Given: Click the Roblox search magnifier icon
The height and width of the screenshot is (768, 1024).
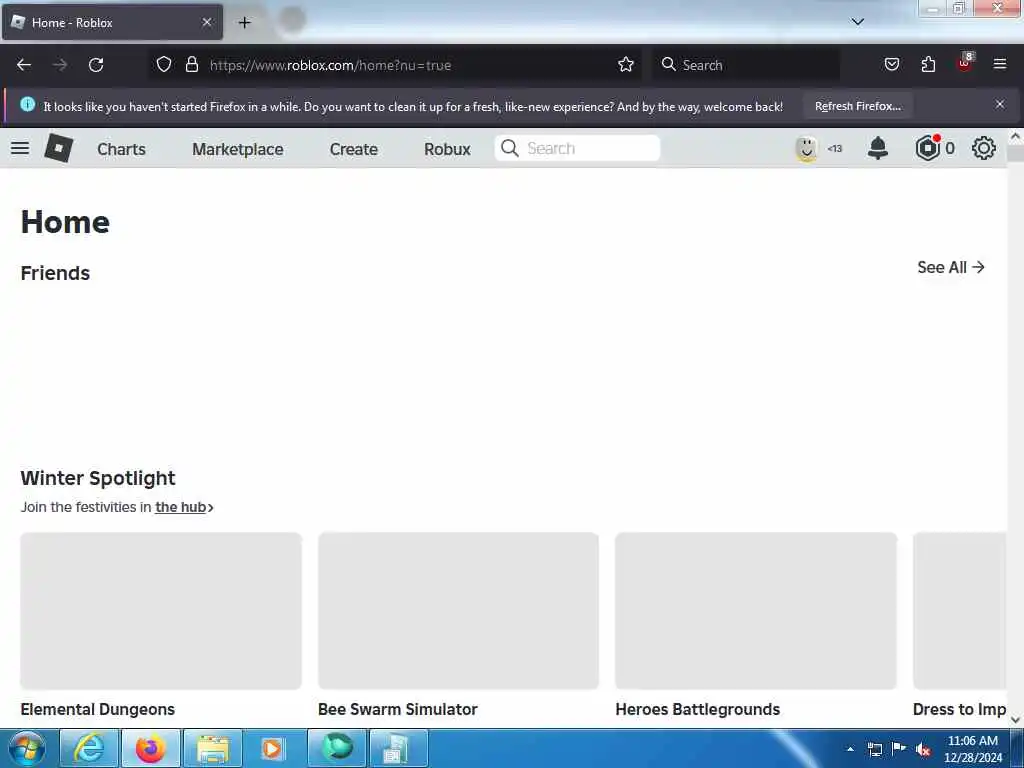Looking at the screenshot, I should [x=509, y=148].
